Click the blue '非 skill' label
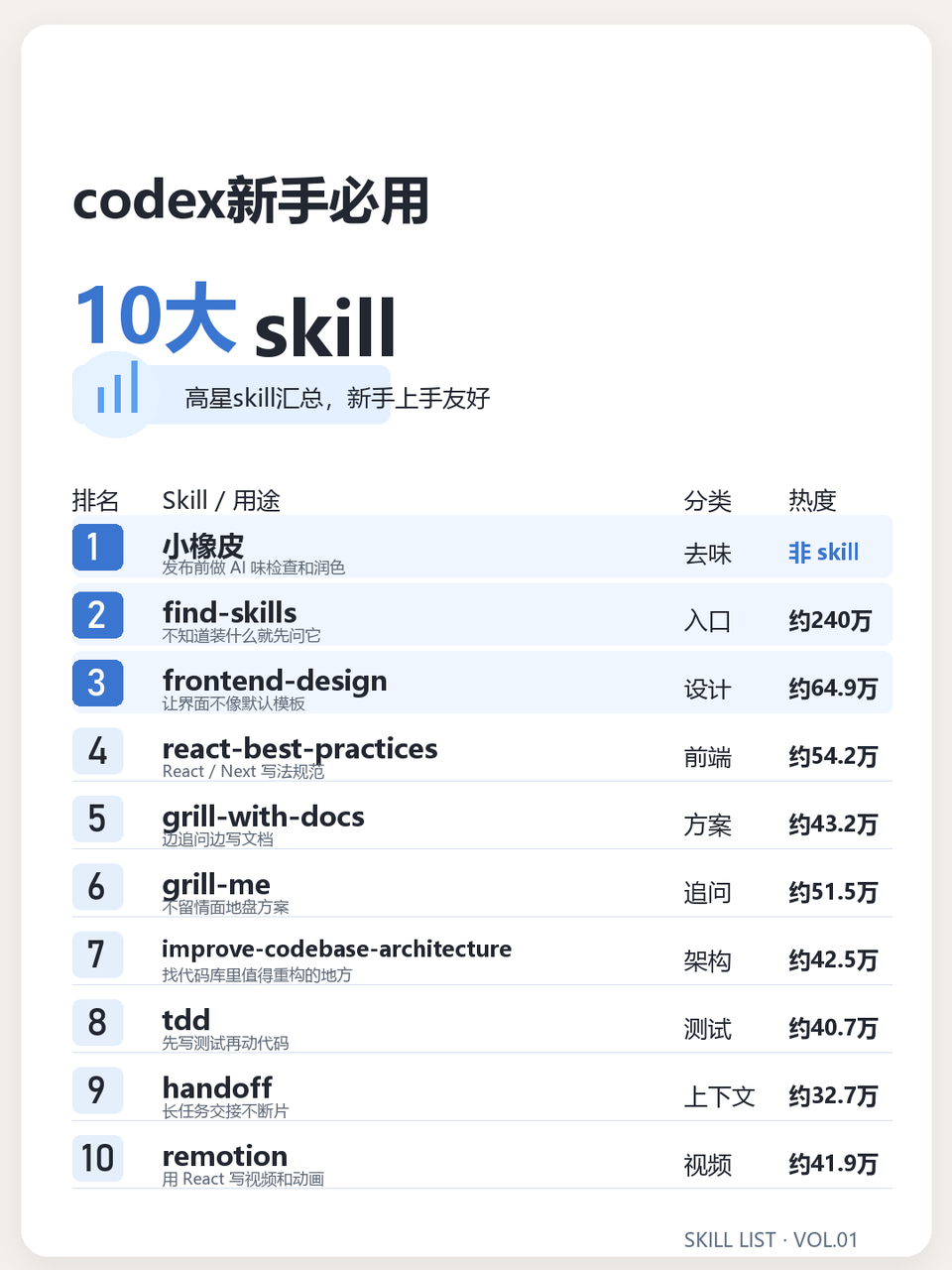 (823, 553)
